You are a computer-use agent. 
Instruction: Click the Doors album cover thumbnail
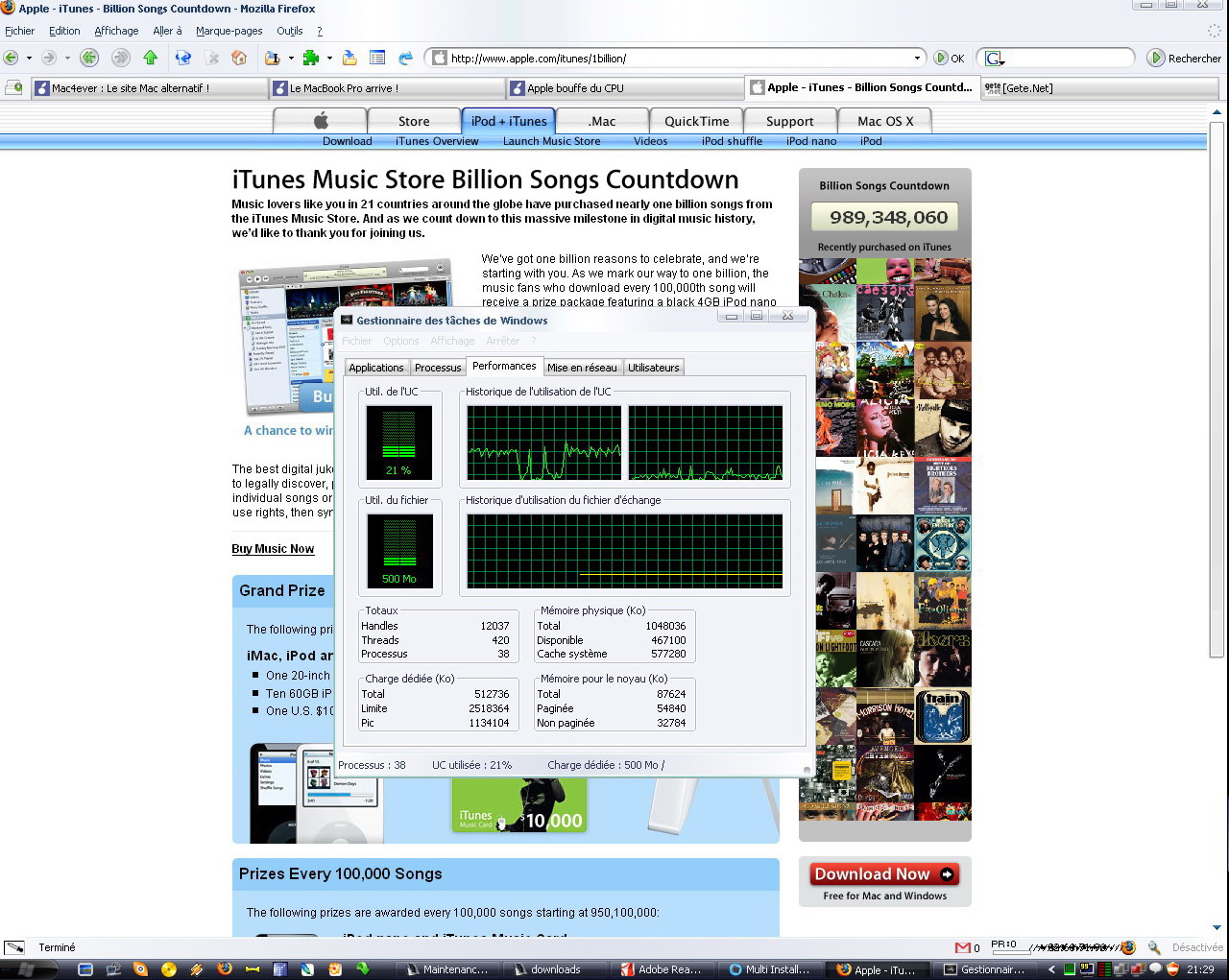[x=942, y=658]
